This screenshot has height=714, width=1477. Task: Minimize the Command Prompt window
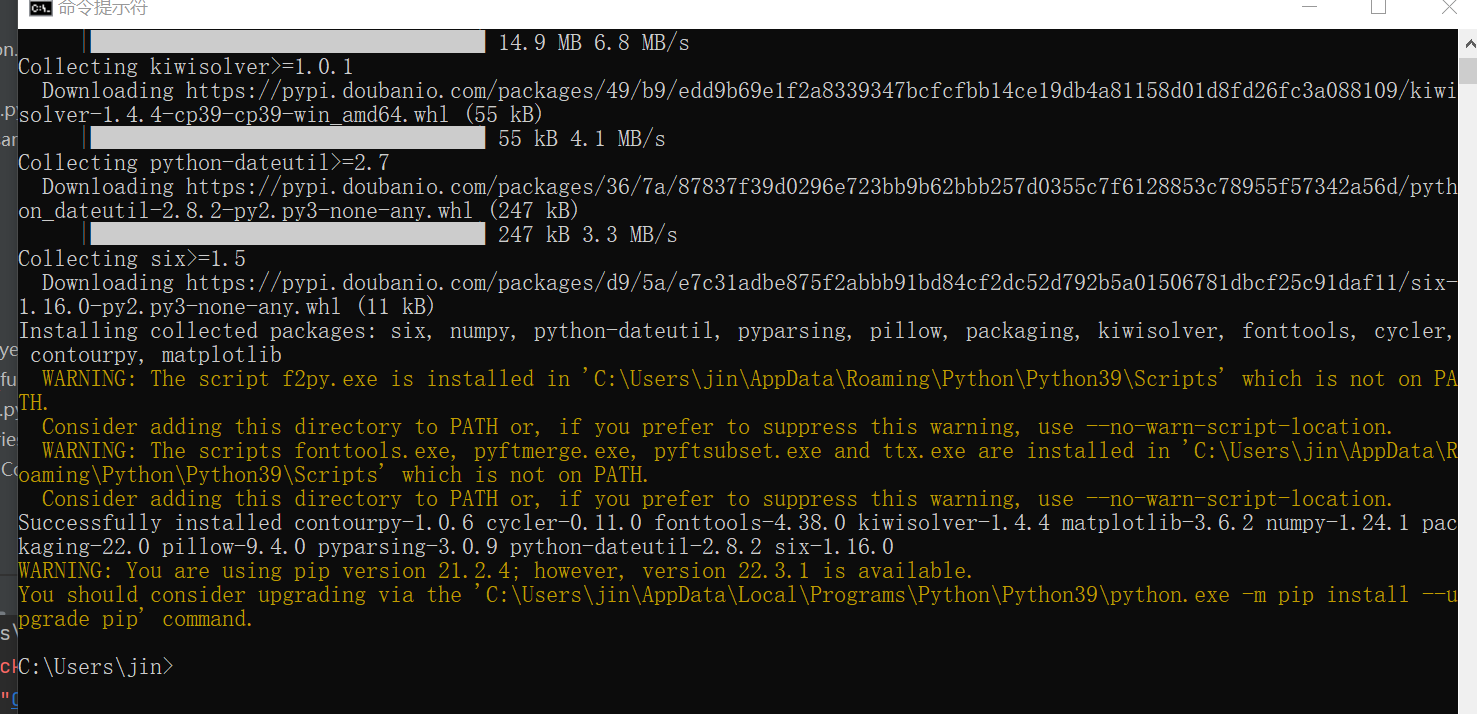1308,6
